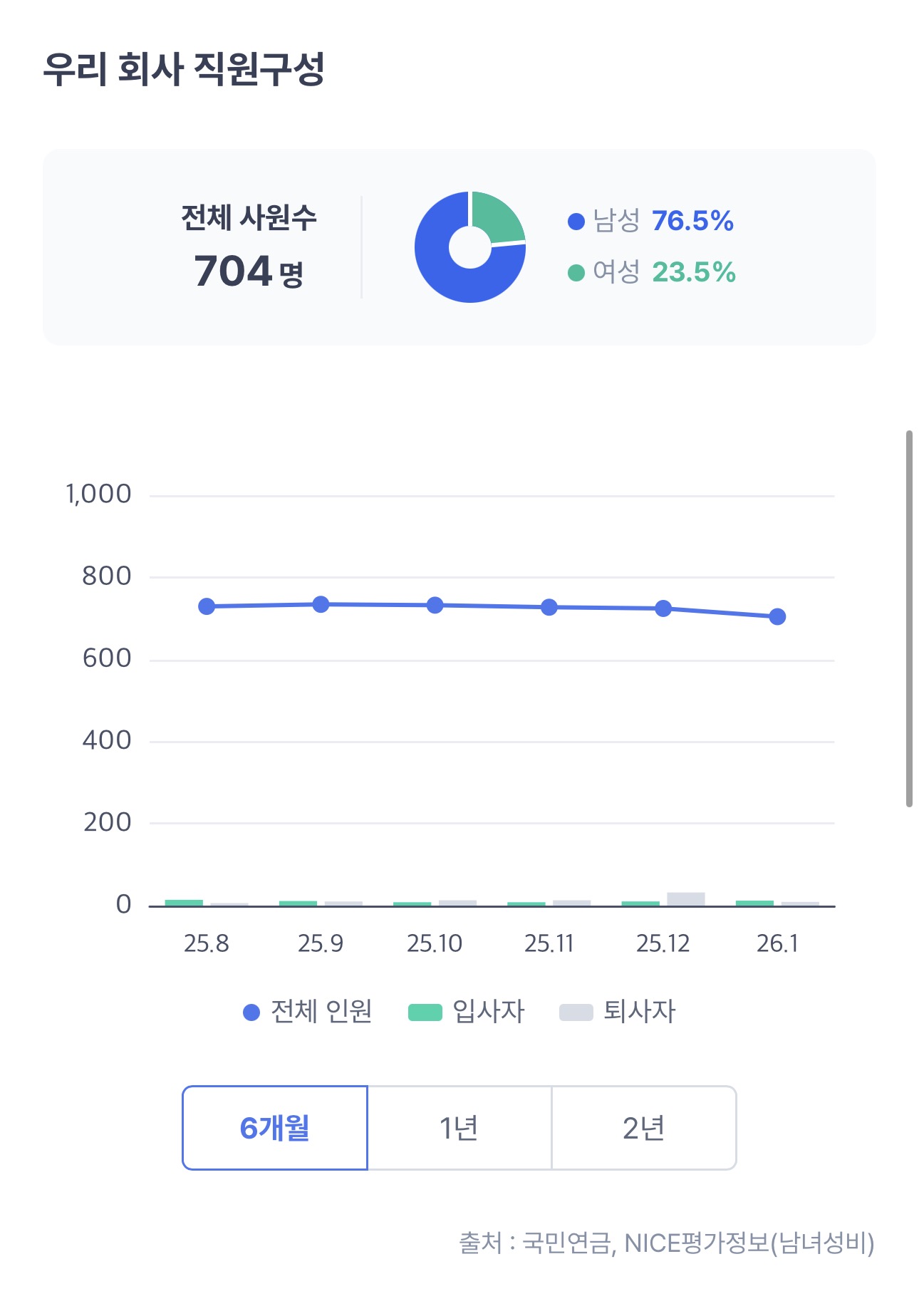Screen dimensions: 919x1316
Task: Click the blue 남성 legend dot
Action: pyautogui.click(x=576, y=222)
